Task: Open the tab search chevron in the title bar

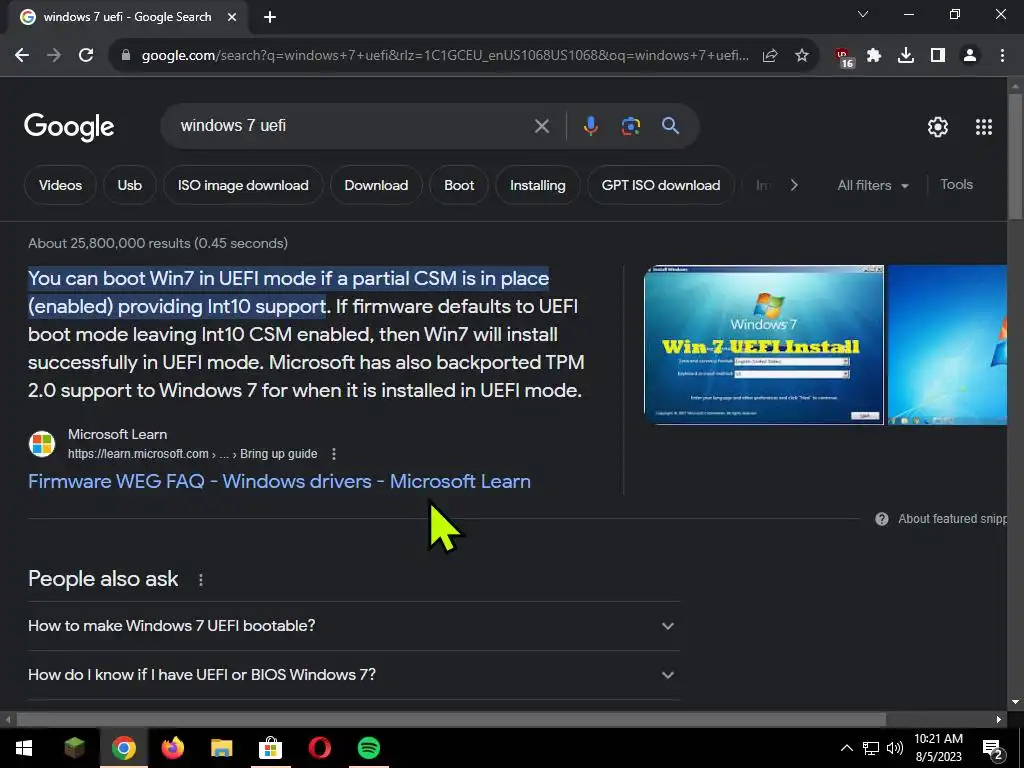Action: pos(863,14)
